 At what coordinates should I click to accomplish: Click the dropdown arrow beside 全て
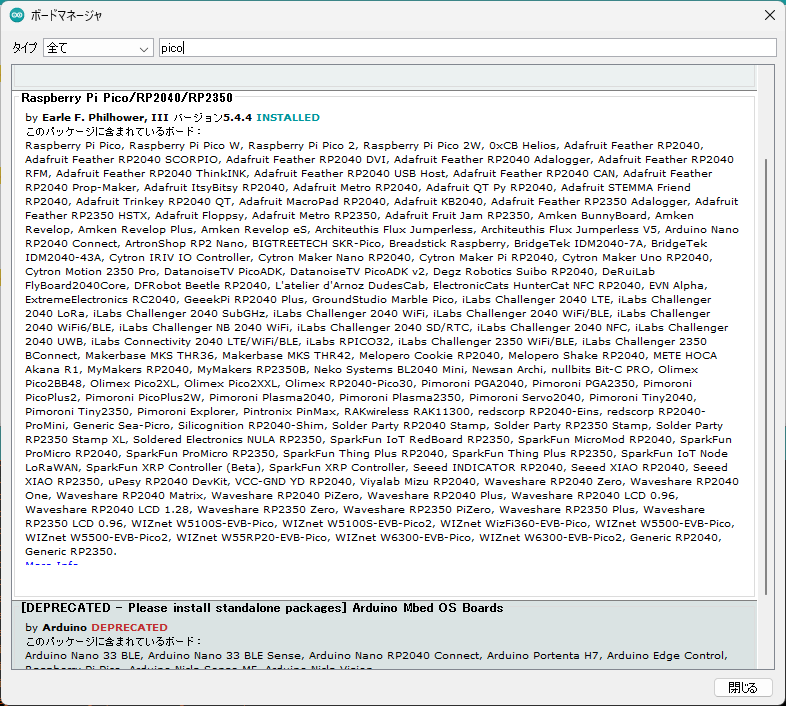pos(144,48)
